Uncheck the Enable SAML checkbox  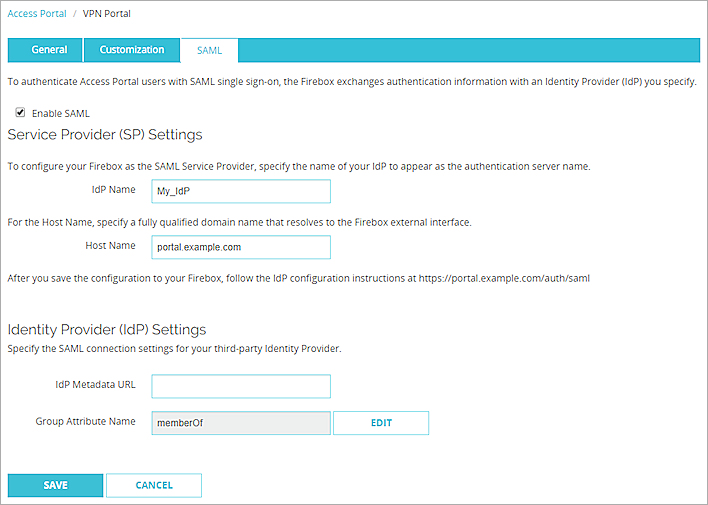coord(20,113)
